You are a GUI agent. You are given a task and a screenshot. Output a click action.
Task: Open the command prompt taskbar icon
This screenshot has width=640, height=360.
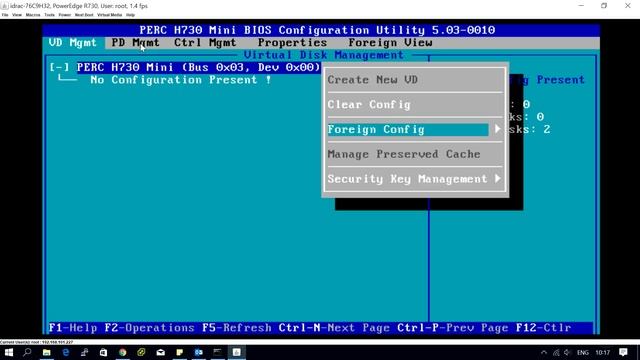(x=217, y=352)
